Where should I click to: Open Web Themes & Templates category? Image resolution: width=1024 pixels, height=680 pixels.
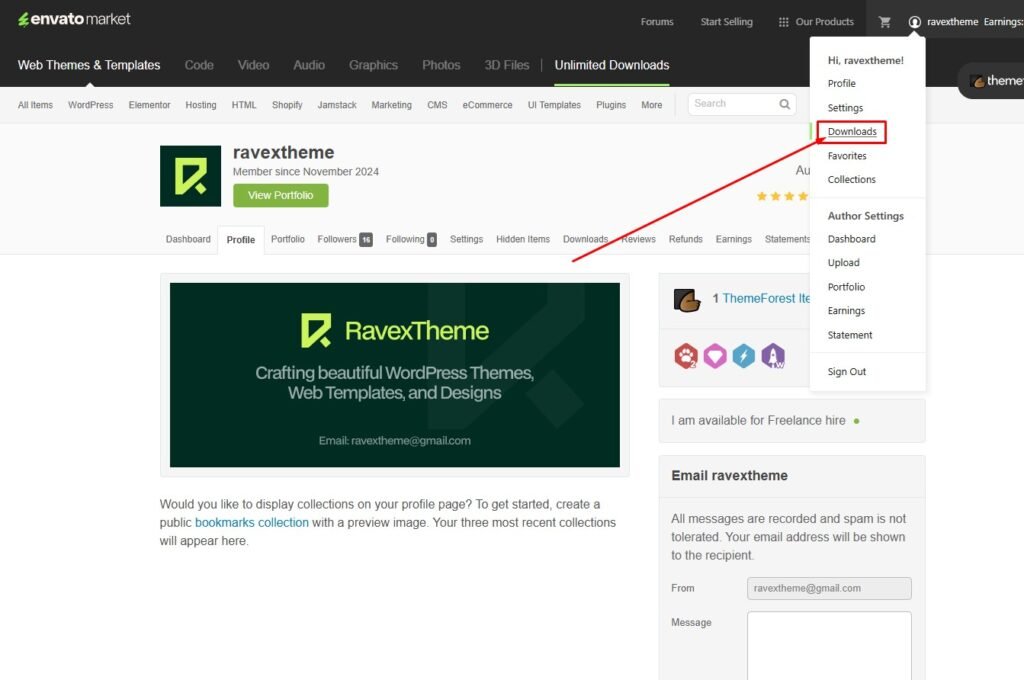89,65
